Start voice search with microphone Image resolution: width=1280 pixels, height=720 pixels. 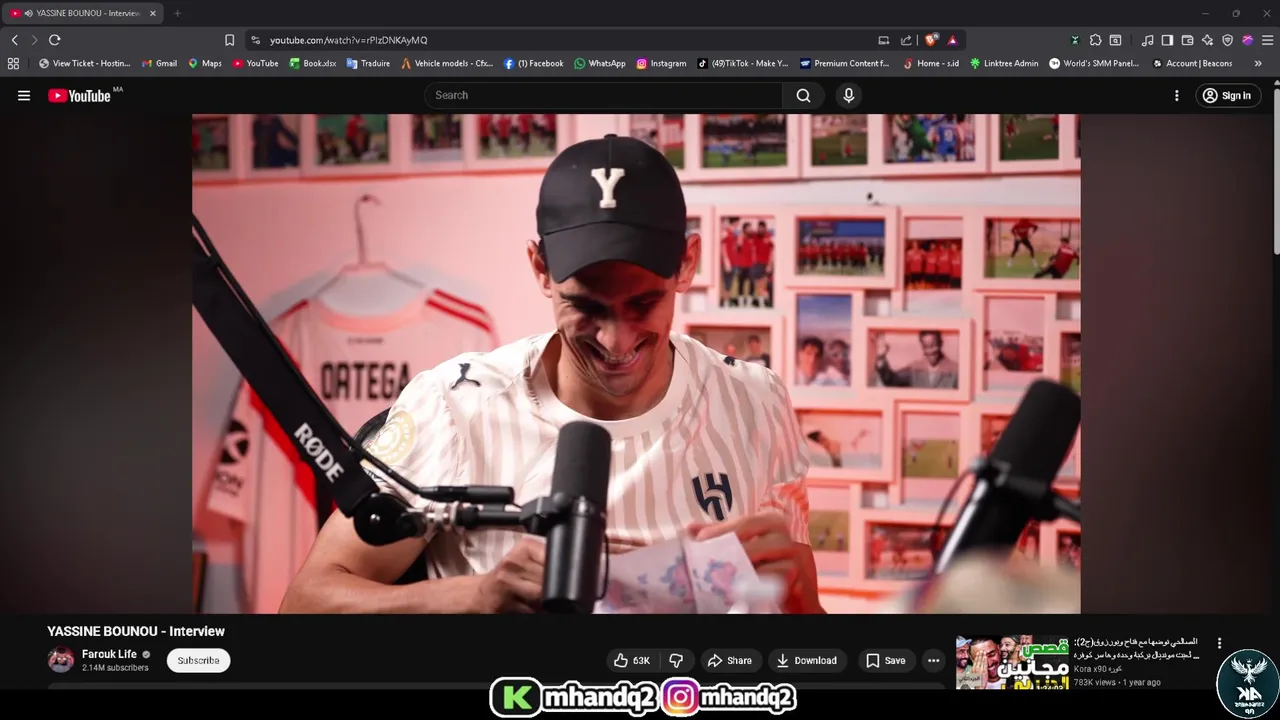849,95
